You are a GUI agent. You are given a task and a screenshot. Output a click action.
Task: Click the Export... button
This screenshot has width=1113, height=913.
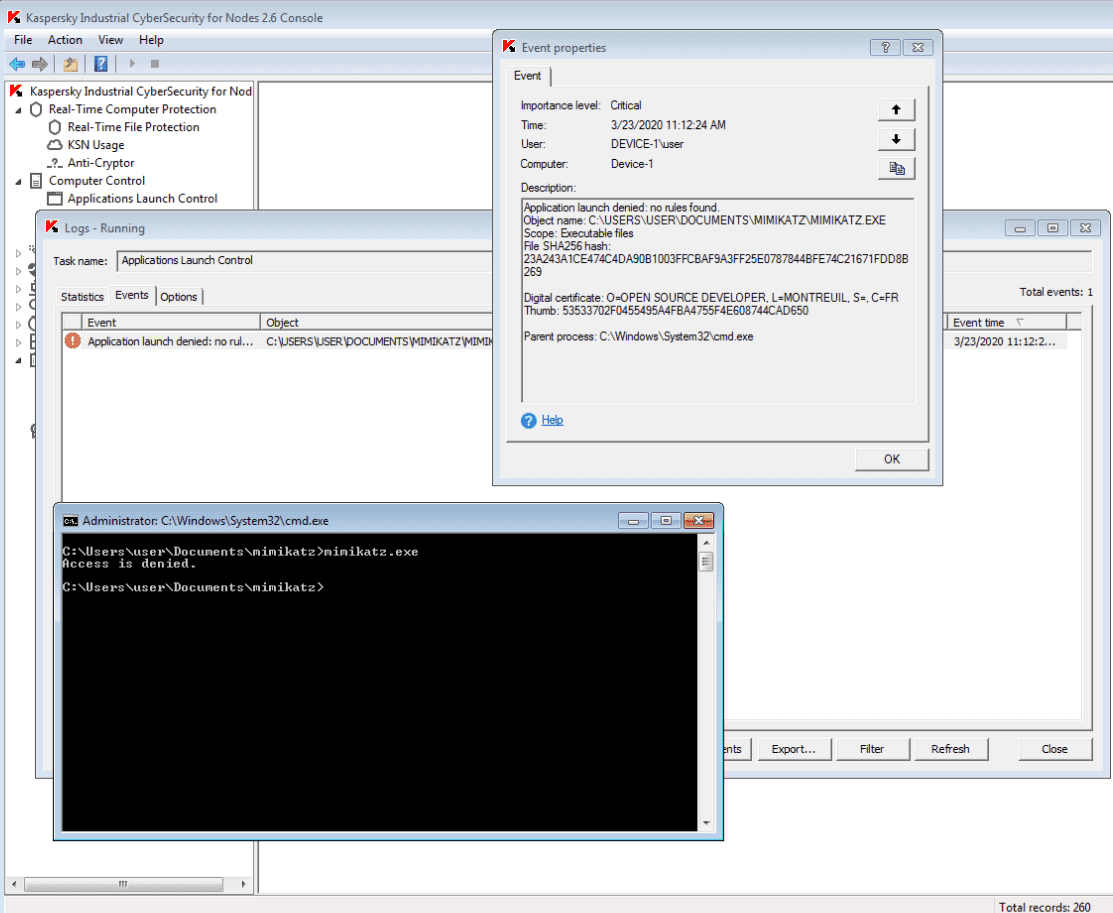pos(793,749)
